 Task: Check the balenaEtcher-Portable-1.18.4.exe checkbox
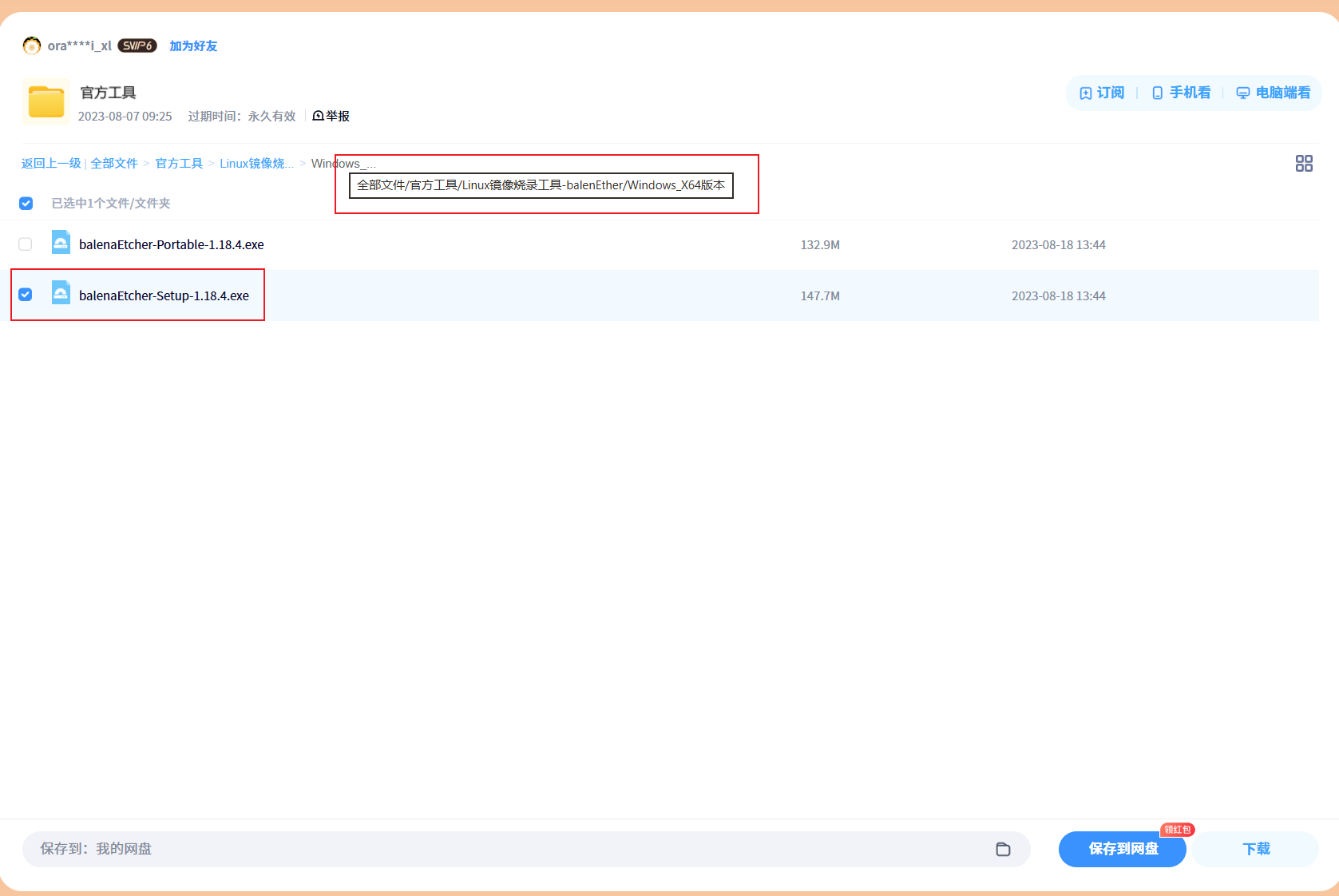(26, 244)
